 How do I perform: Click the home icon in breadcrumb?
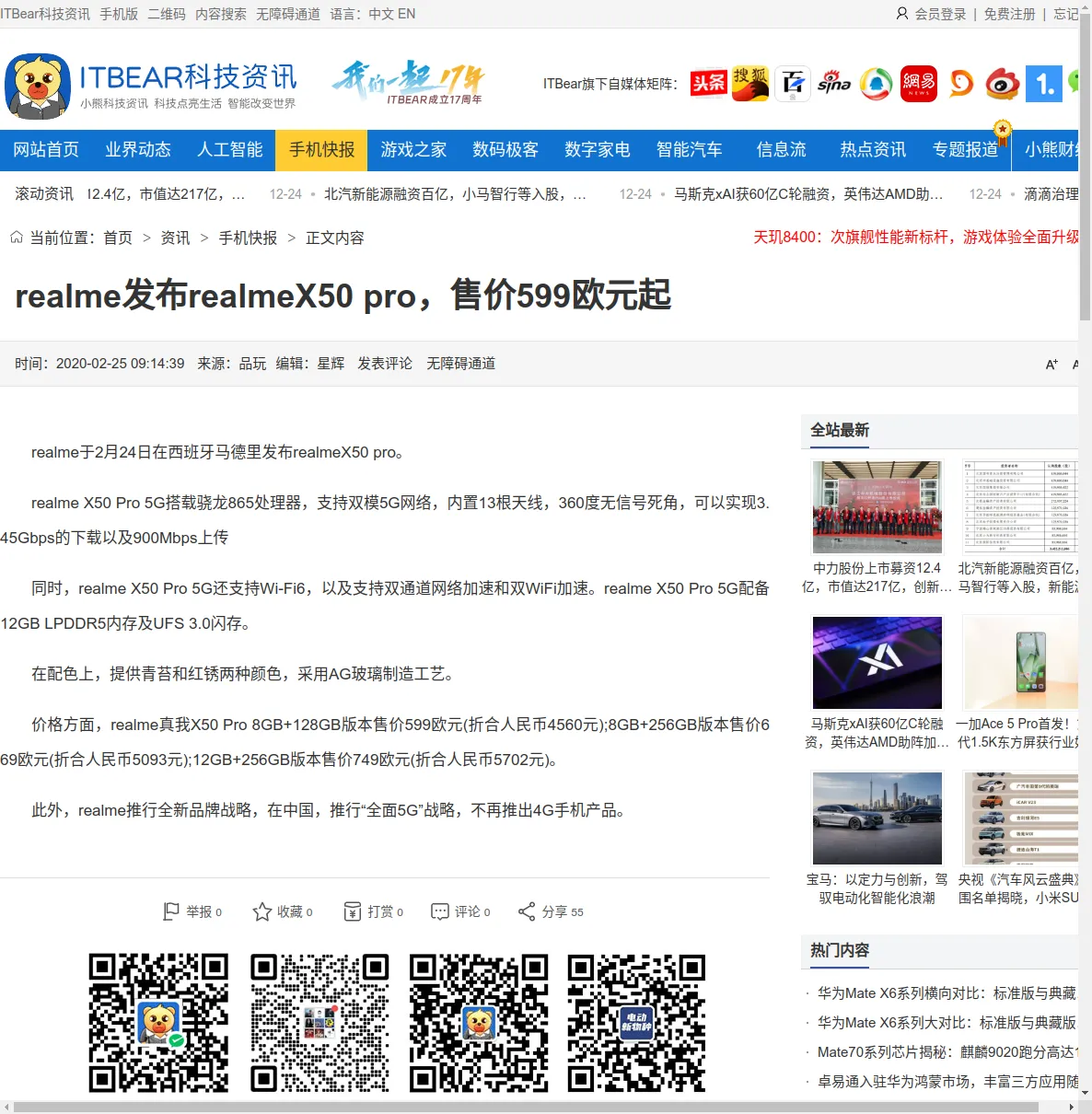tap(17, 238)
